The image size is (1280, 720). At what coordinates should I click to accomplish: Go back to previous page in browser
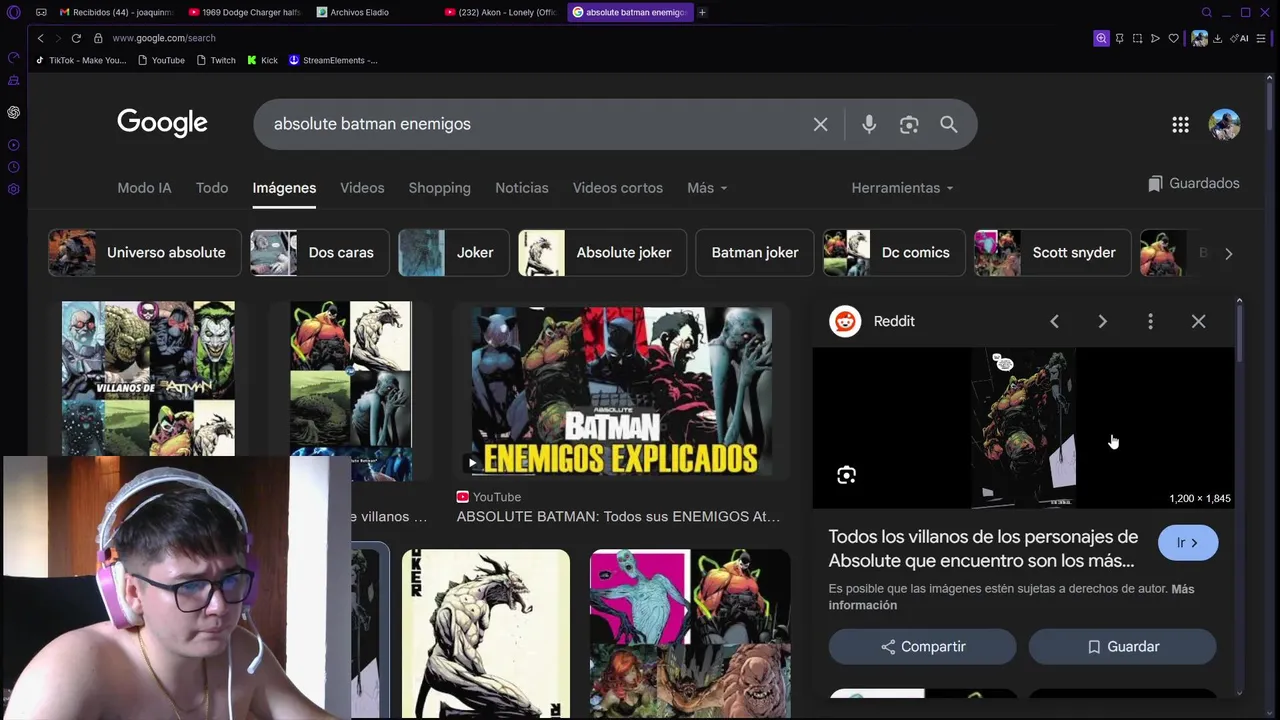[x=40, y=38]
